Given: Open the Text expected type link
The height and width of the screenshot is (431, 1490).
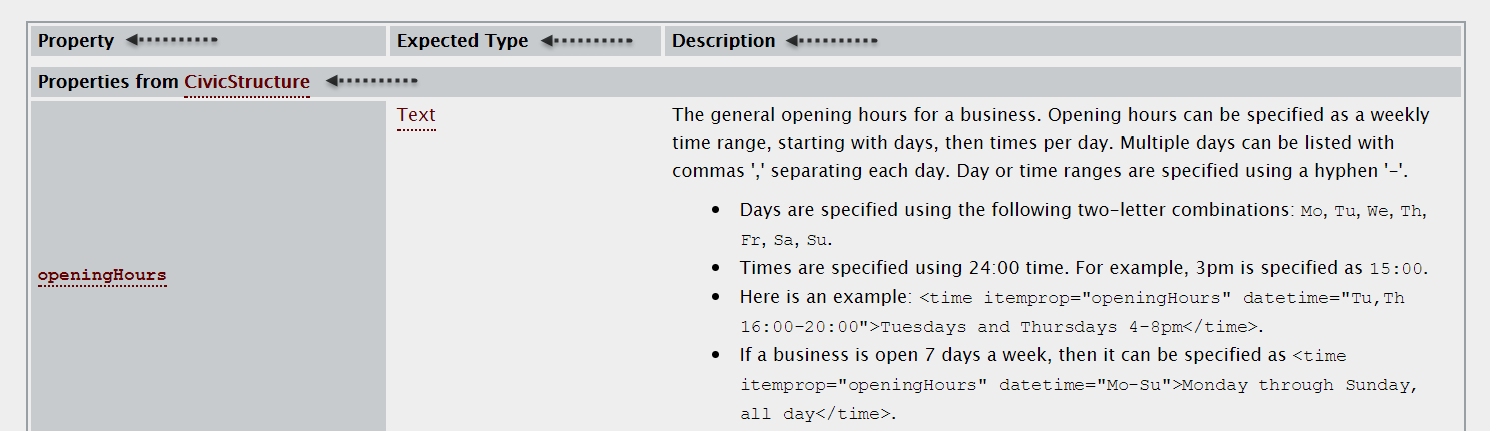Looking at the screenshot, I should (x=416, y=115).
